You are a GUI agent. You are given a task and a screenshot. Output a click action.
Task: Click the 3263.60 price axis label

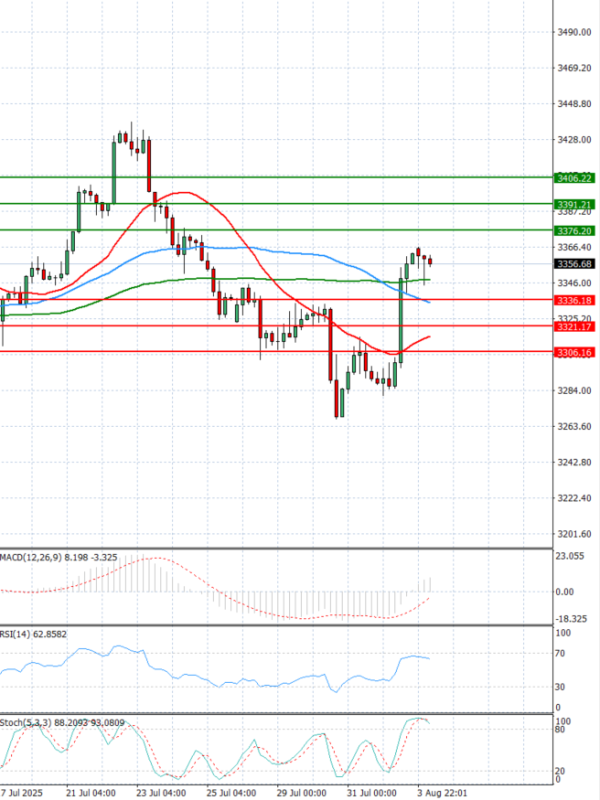[574, 427]
